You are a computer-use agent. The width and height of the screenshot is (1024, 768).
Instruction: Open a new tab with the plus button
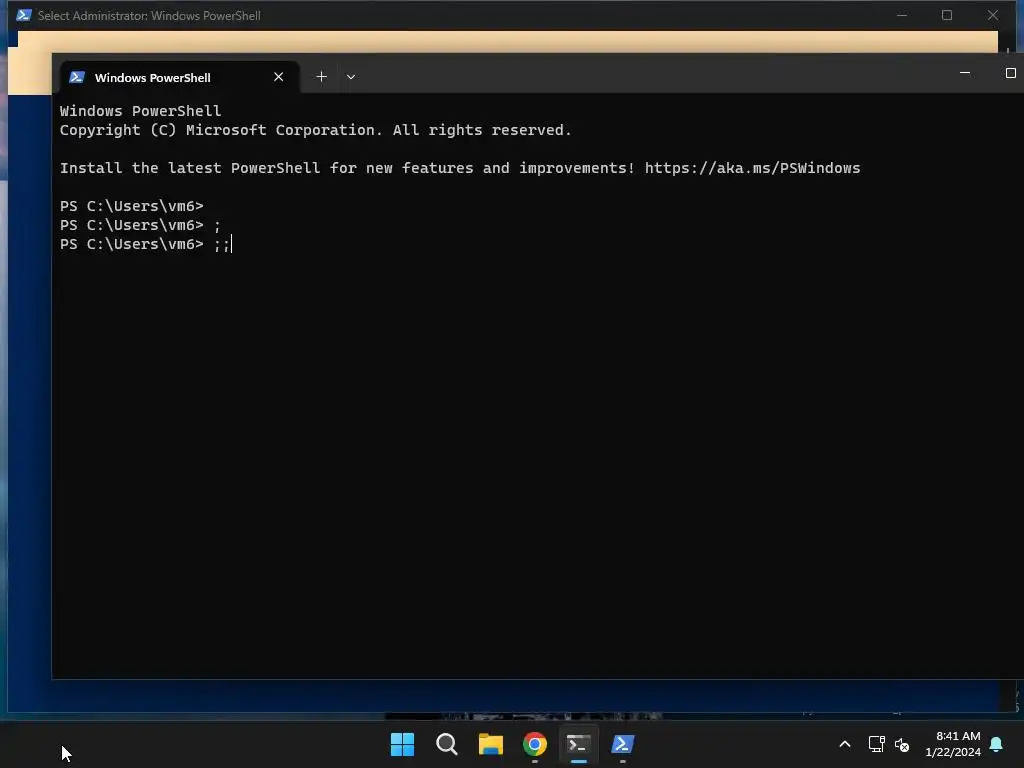321,76
